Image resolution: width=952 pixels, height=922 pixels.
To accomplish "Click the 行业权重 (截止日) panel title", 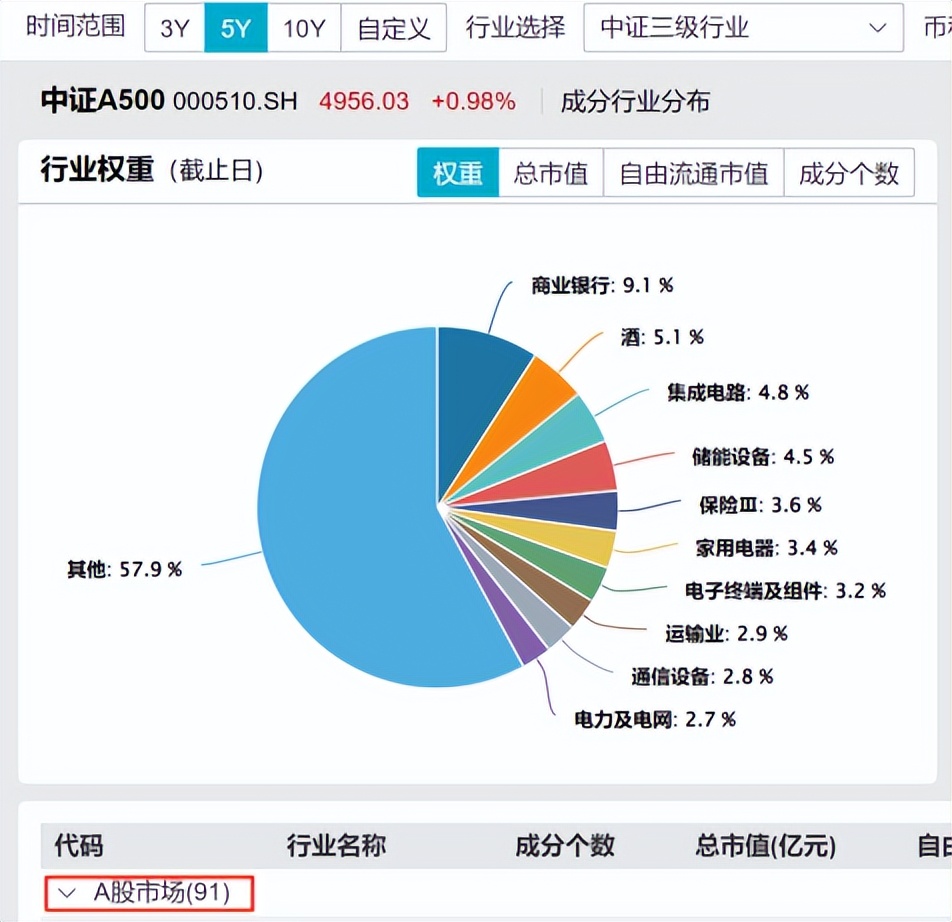I will 152,170.
